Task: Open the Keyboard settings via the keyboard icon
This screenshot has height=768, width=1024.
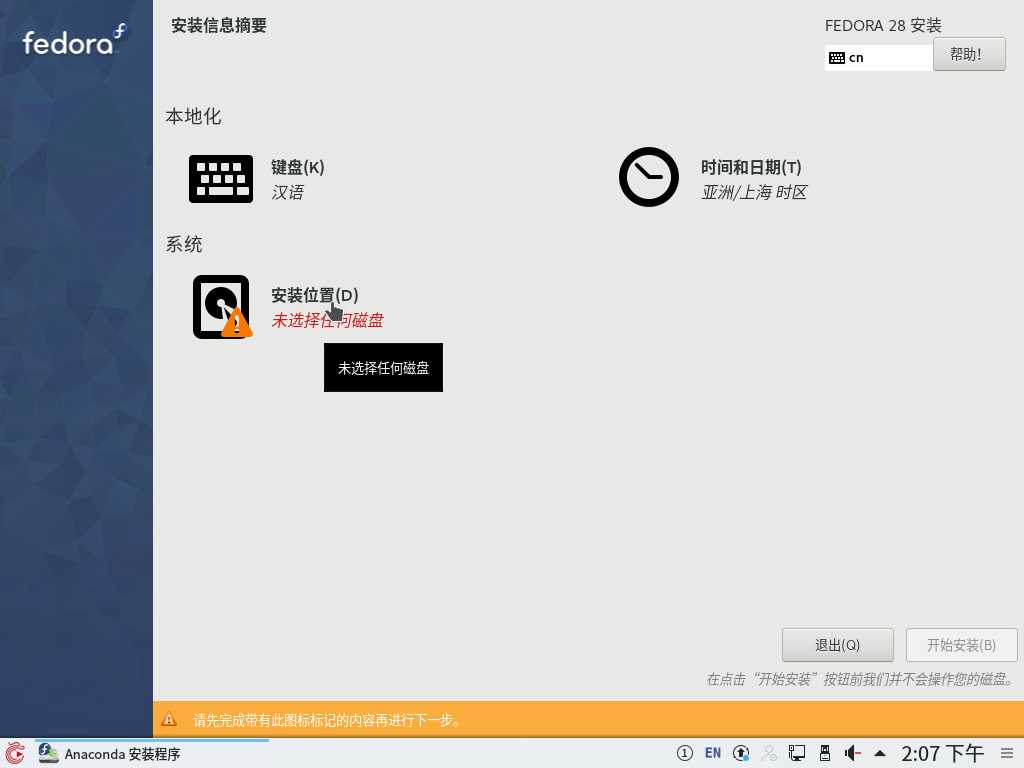Action: [221, 179]
